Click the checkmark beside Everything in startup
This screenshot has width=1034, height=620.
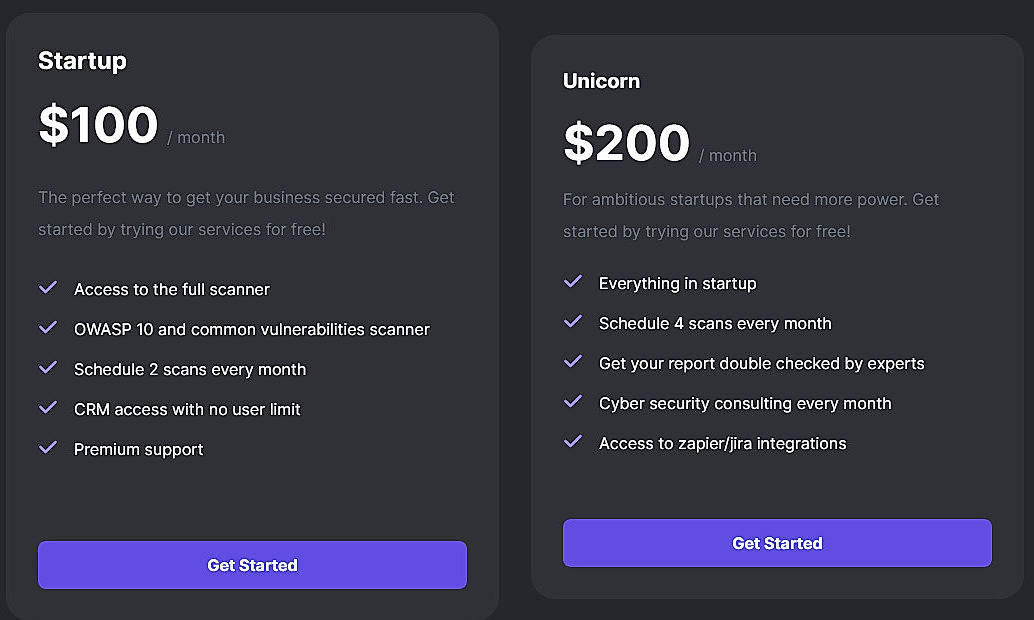click(573, 282)
